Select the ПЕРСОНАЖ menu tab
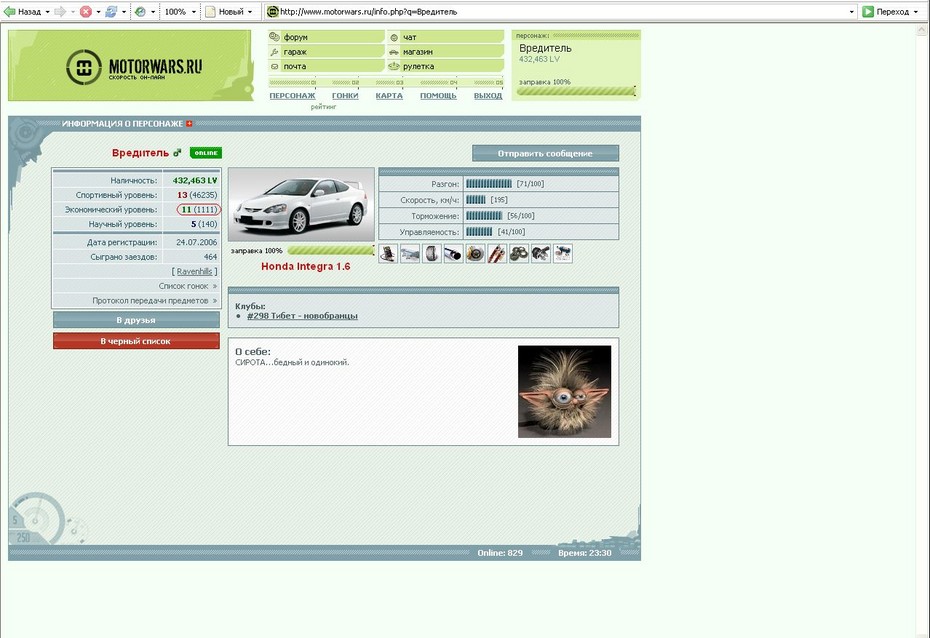The width and height of the screenshot is (930, 638). click(x=292, y=95)
